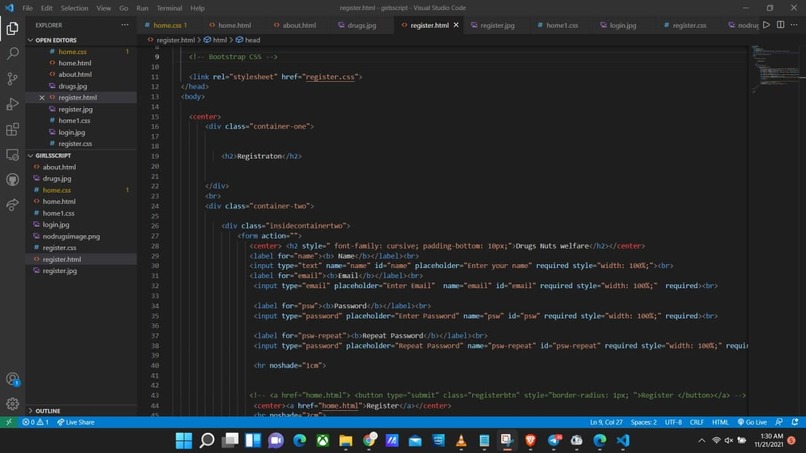806x453 pixels.
Task: Open the Search view in activity bar
Action: [x=12, y=53]
